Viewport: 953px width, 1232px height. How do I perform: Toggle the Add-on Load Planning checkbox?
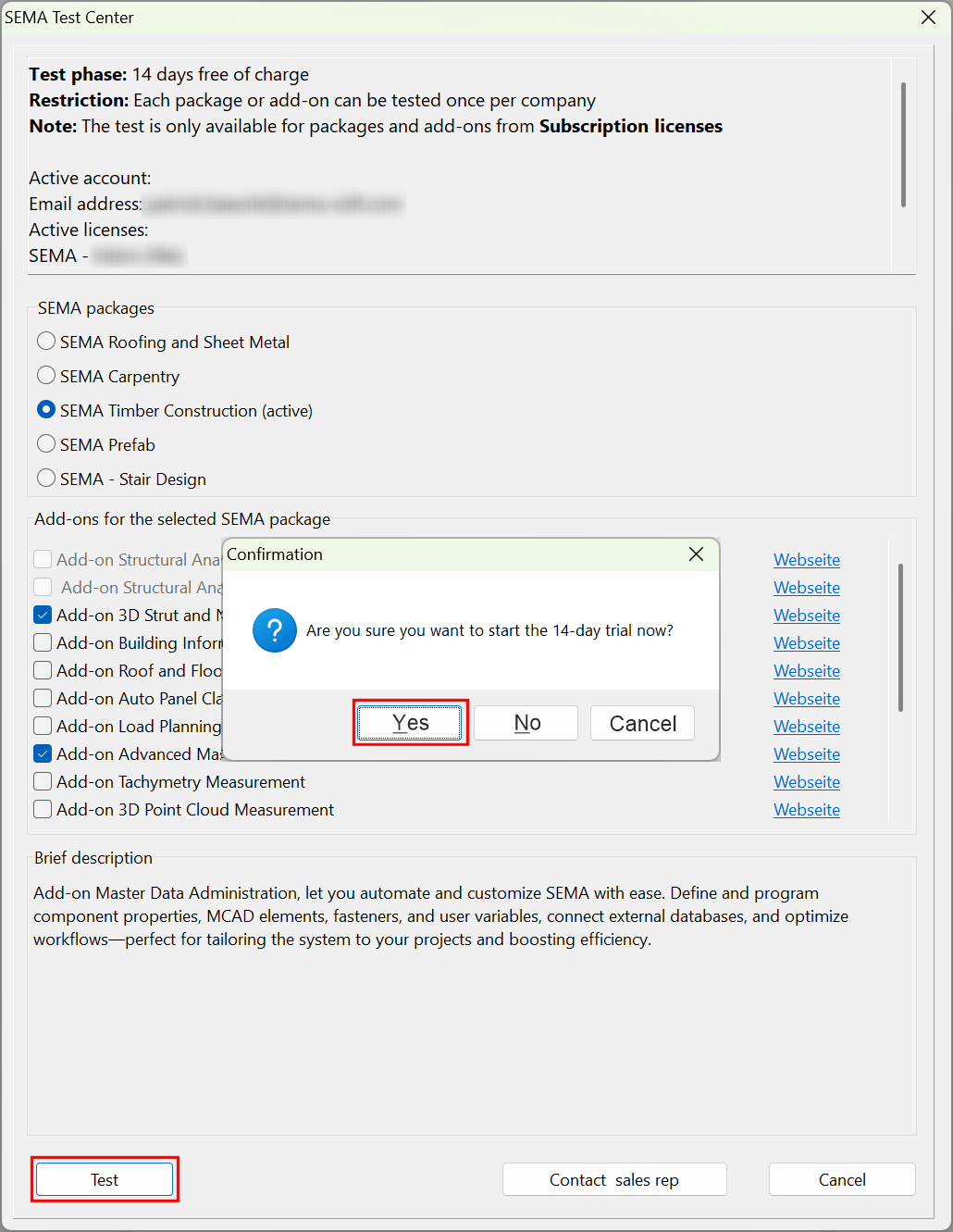[x=43, y=727]
